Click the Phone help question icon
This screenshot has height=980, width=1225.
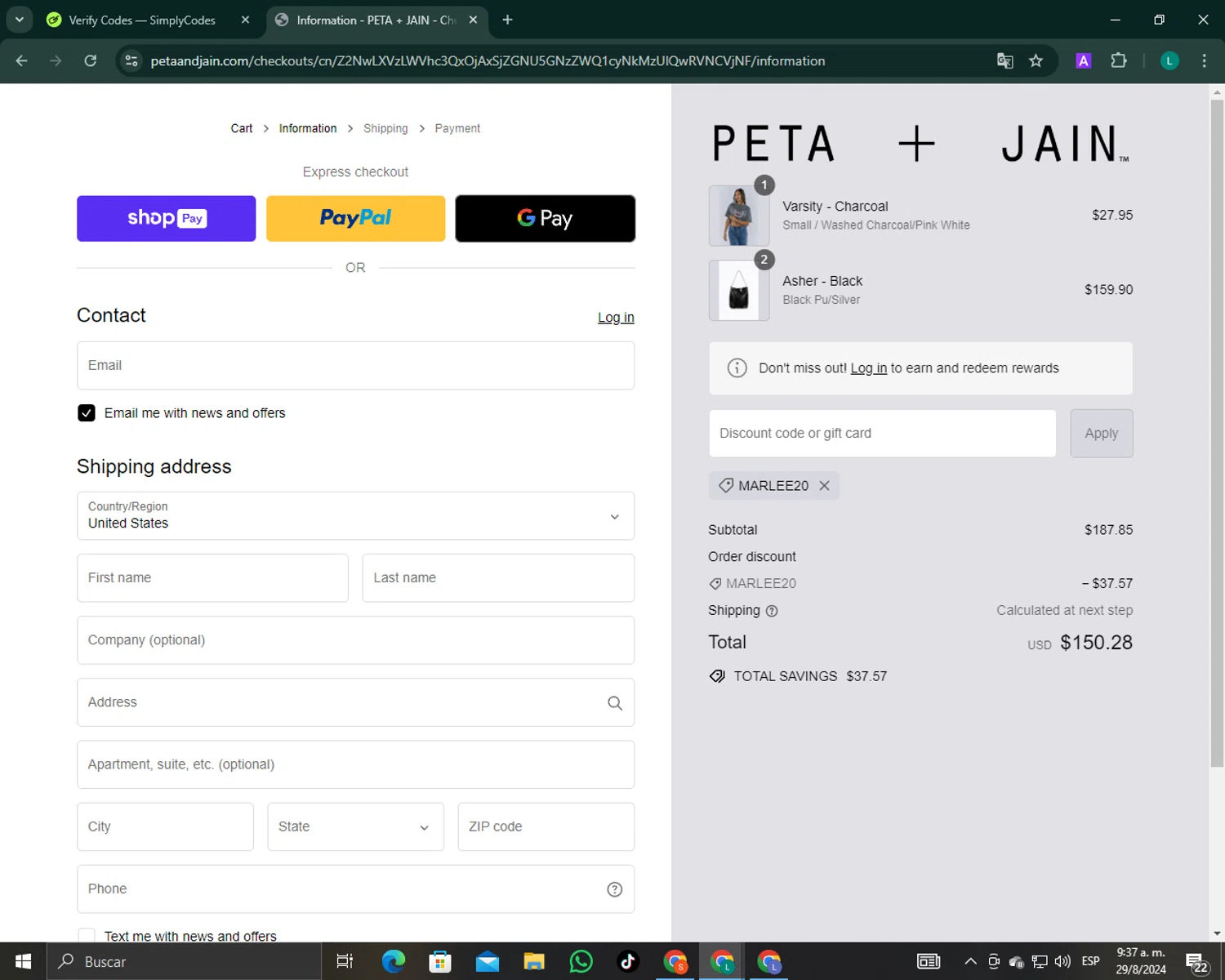pyautogui.click(x=615, y=889)
